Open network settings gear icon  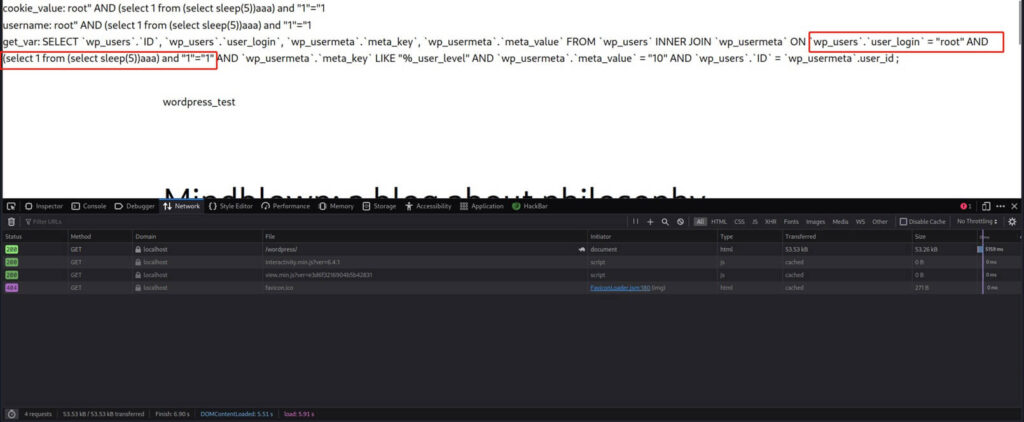(x=1012, y=222)
